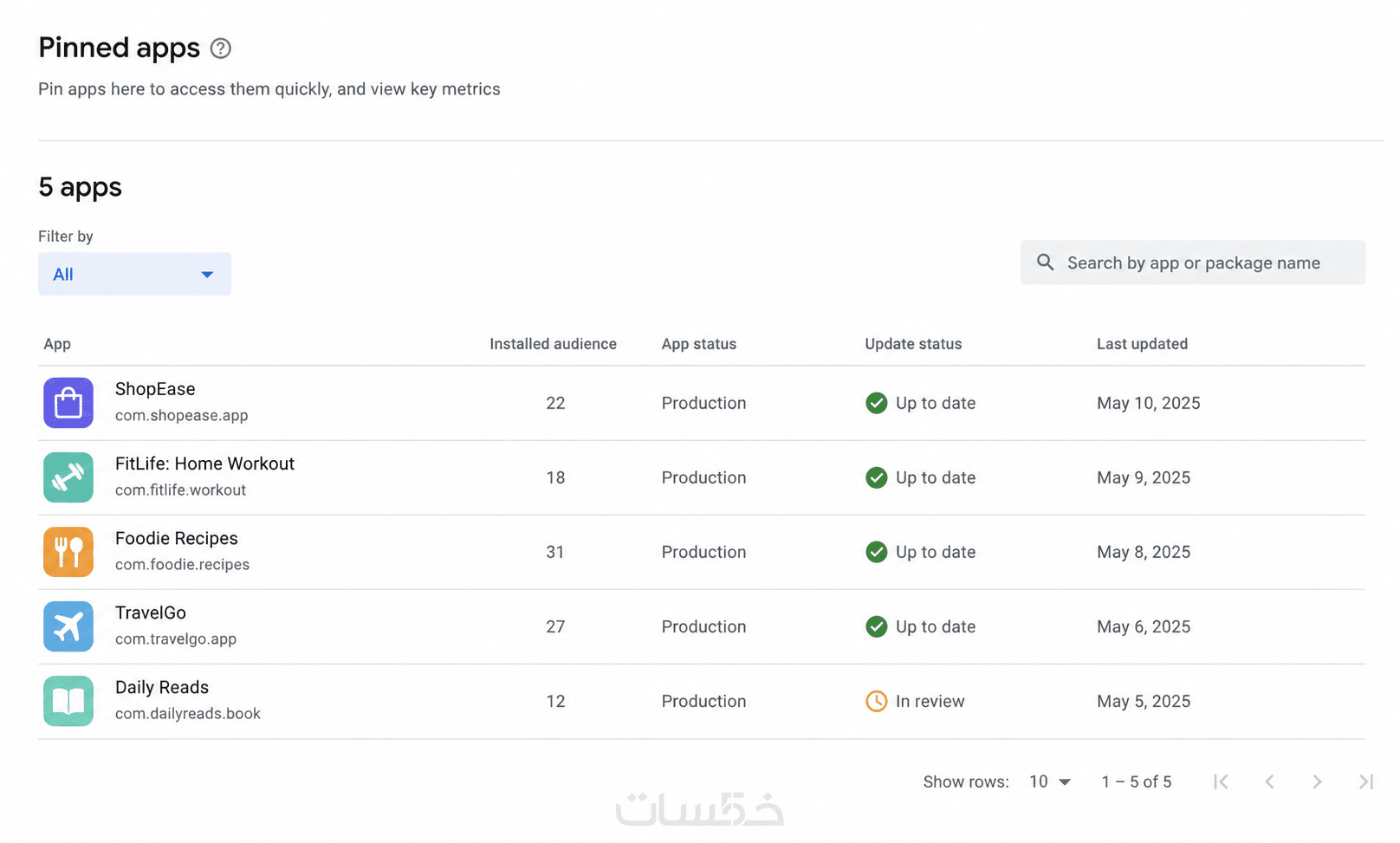Go to next page arrow
This screenshot has width=1400, height=843.
pyautogui.click(x=1317, y=781)
